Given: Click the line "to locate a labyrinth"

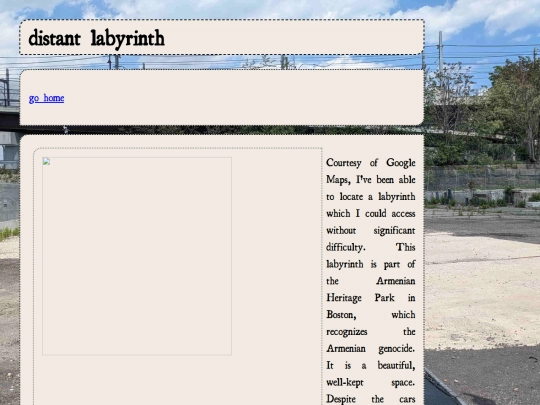Looking at the screenshot, I should point(371,197).
